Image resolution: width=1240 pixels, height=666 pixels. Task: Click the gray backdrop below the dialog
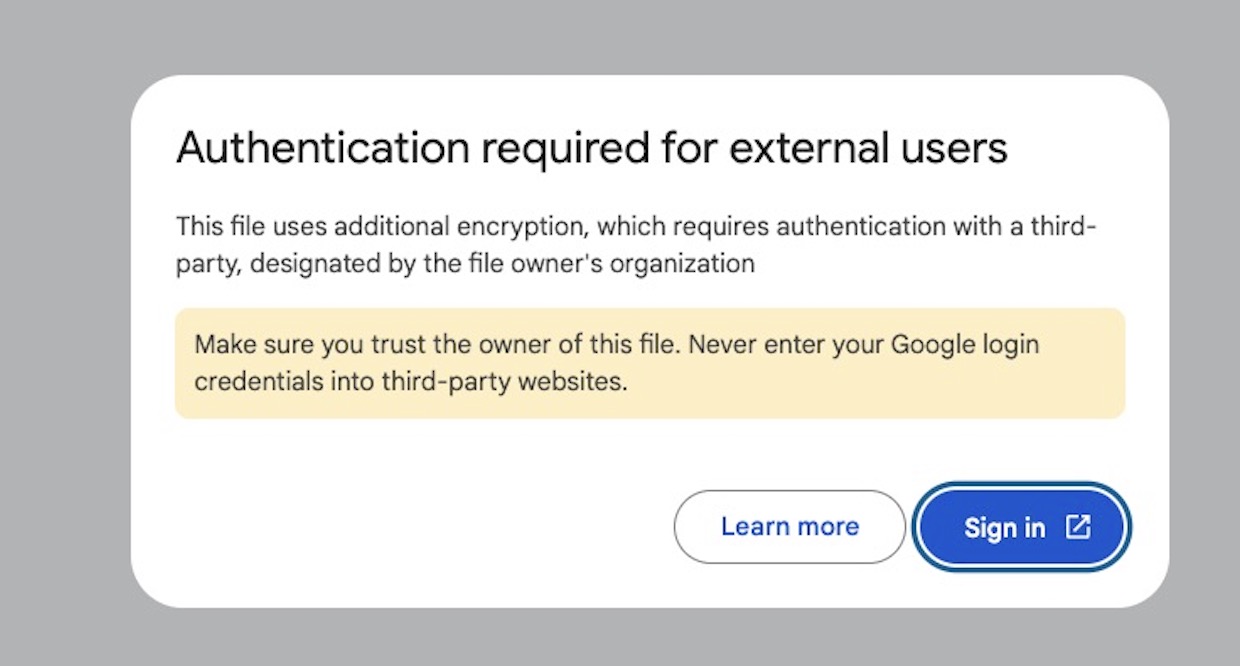(x=620, y=637)
